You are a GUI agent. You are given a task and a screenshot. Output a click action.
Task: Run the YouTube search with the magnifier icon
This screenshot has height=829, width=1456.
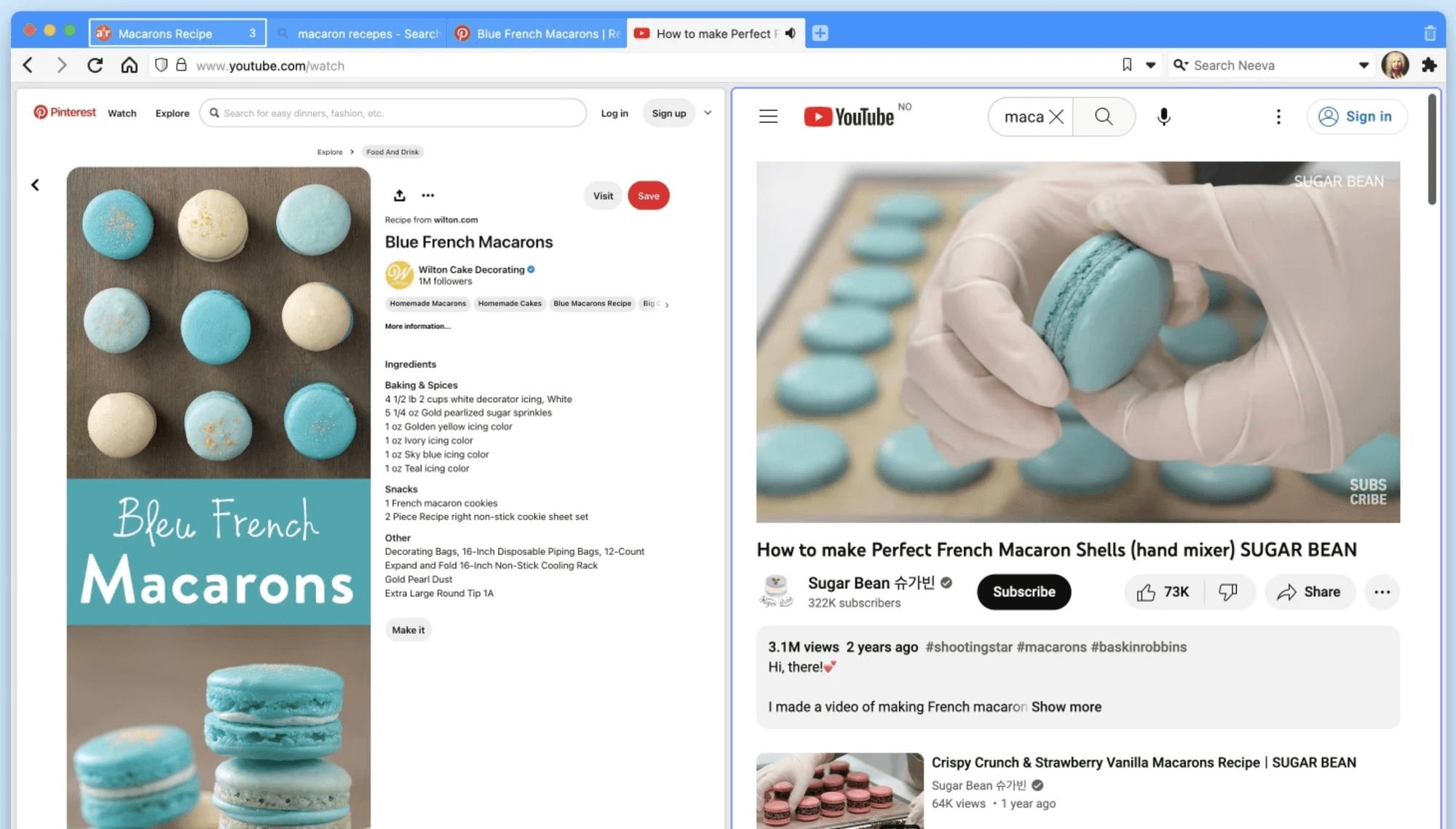(x=1104, y=116)
